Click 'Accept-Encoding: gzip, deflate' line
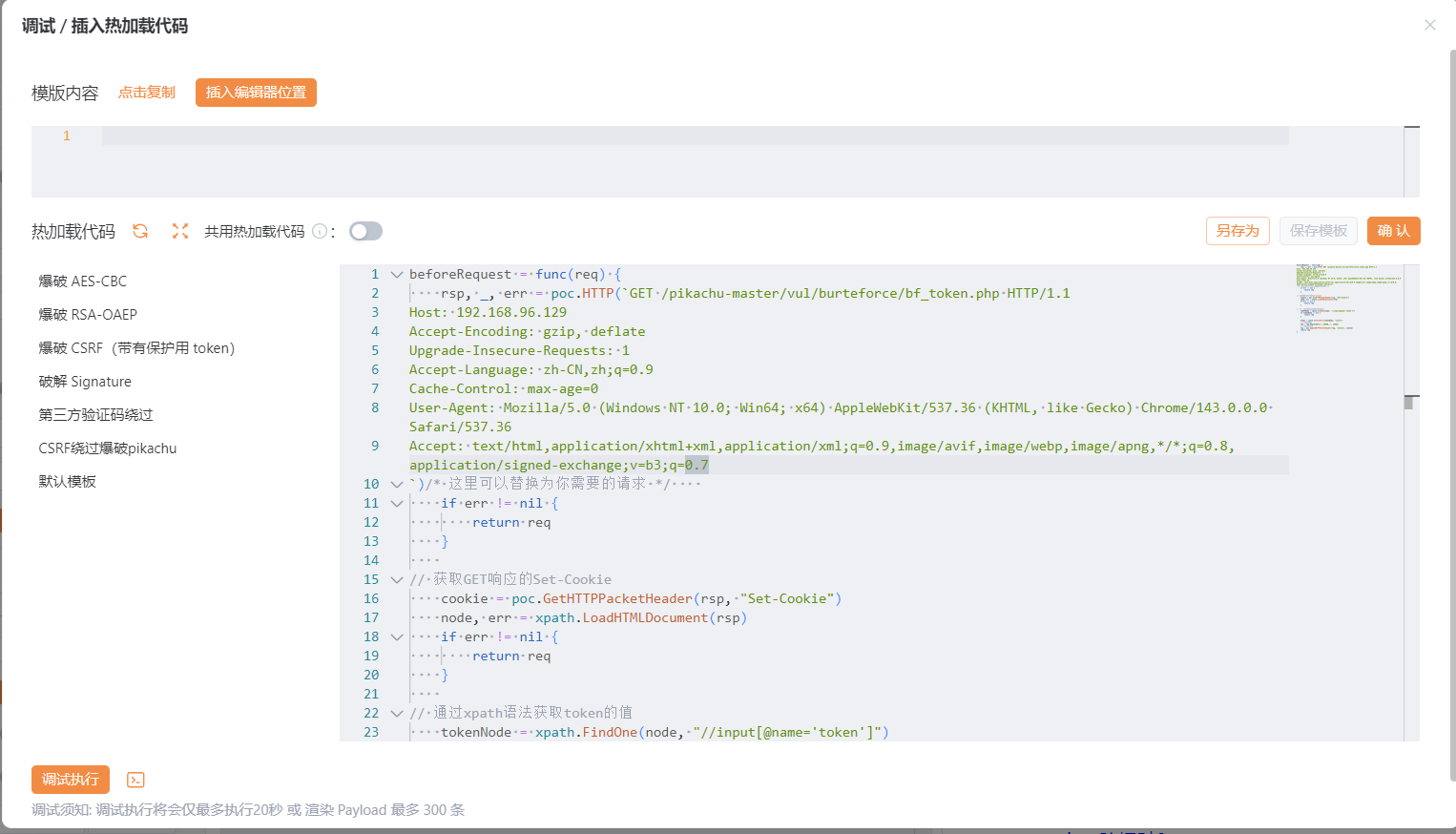The height and width of the screenshot is (834, 1456). 527,331
